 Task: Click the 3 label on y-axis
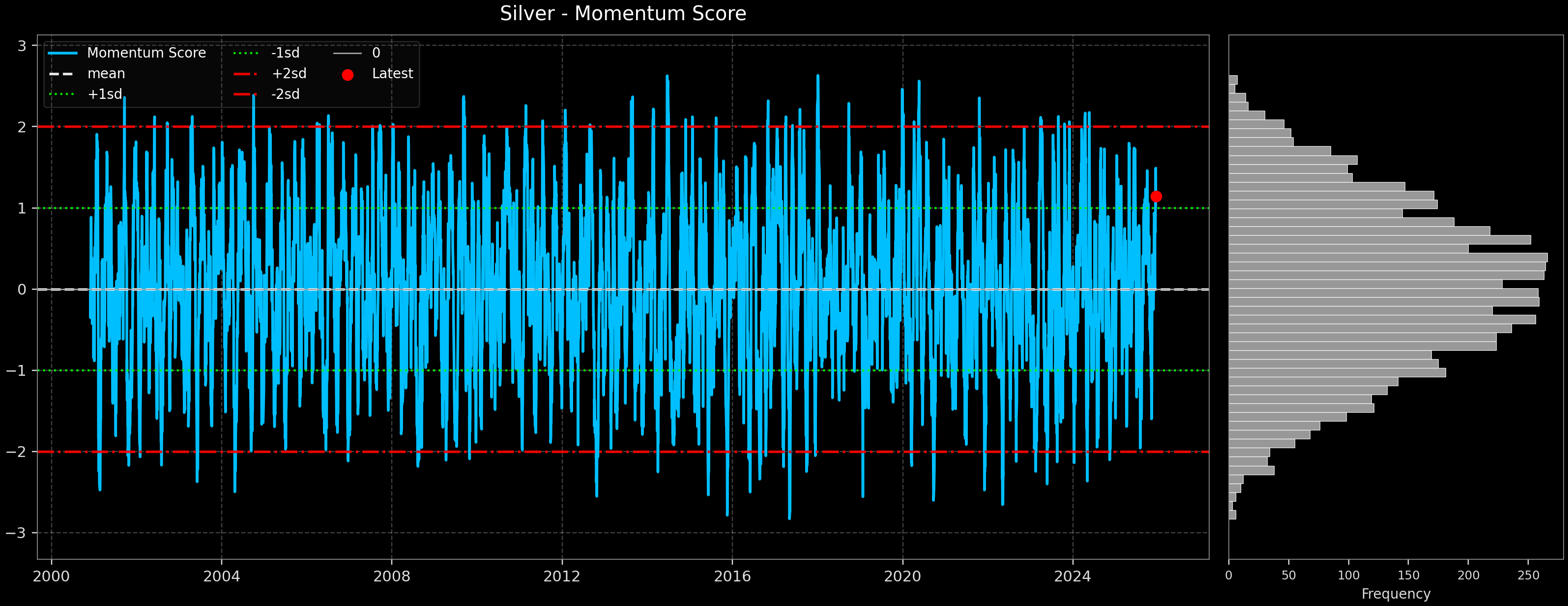pyautogui.click(x=22, y=46)
